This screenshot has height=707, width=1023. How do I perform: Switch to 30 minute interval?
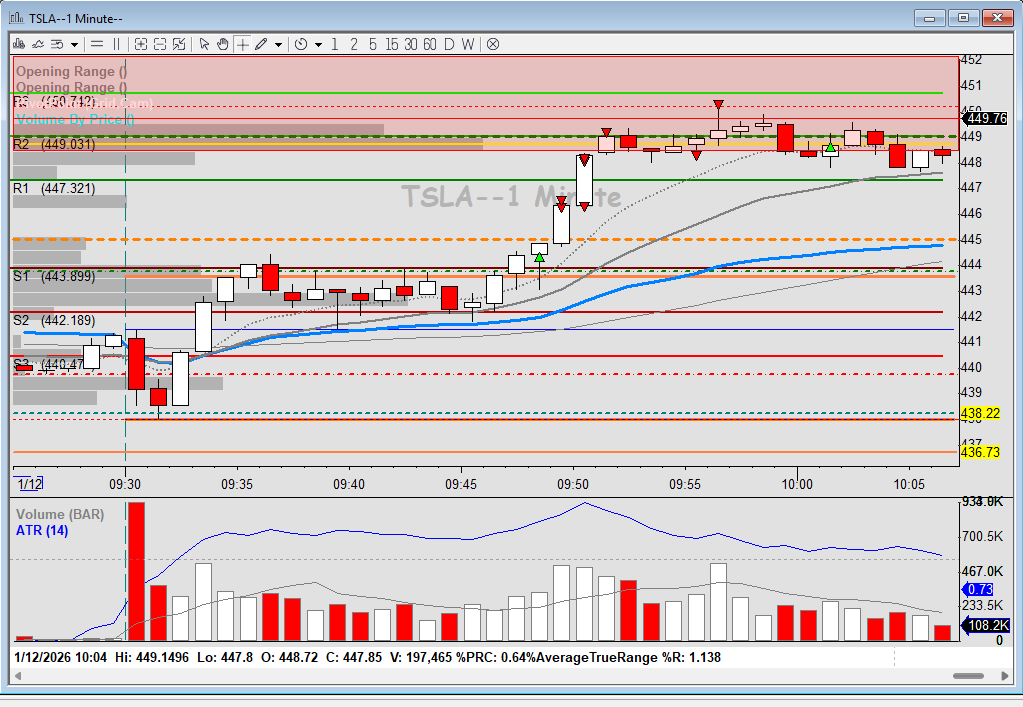point(410,44)
